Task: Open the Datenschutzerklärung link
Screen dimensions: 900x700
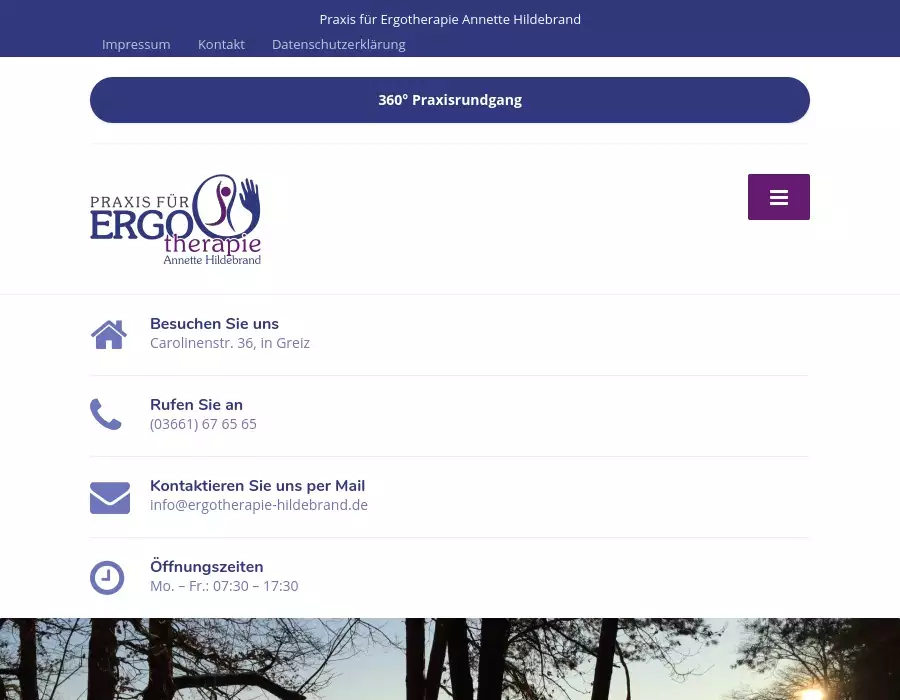Action: pyautogui.click(x=338, y=44)
